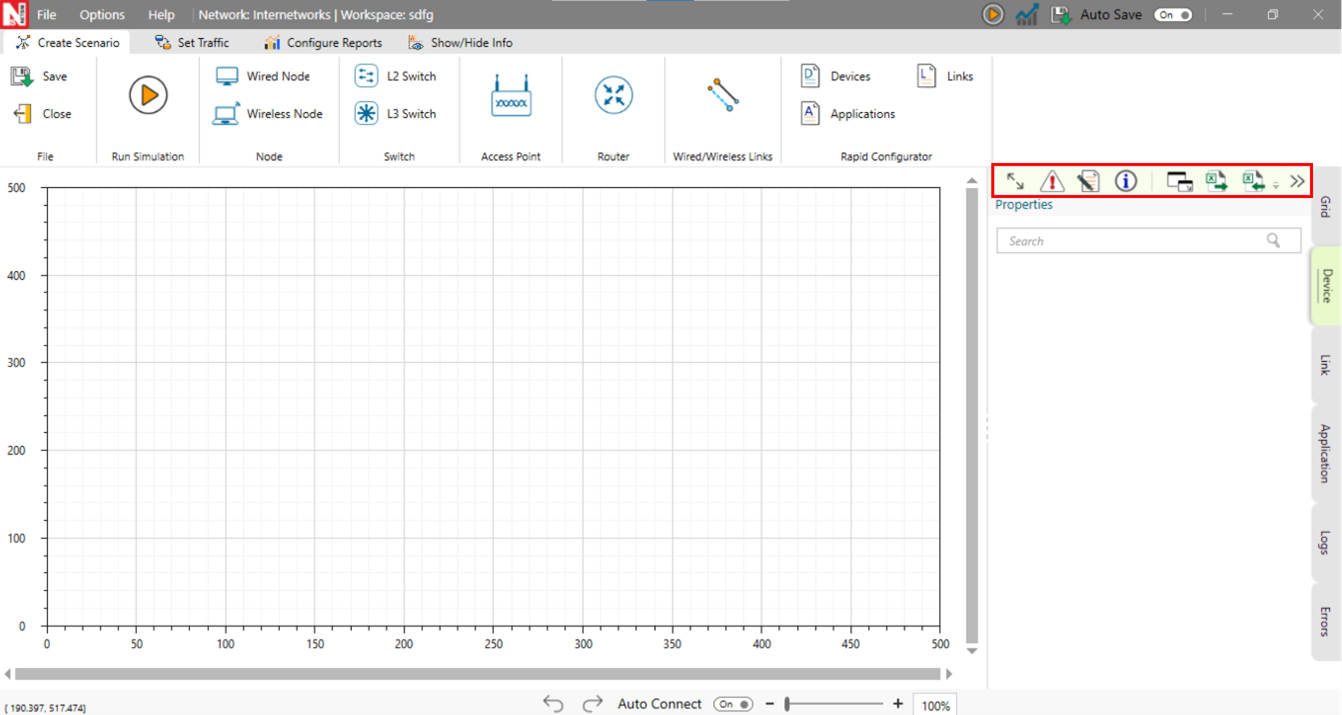Screen dimensions: 1342x715
Task: Select the Access Point device
Action: (511, 97)
